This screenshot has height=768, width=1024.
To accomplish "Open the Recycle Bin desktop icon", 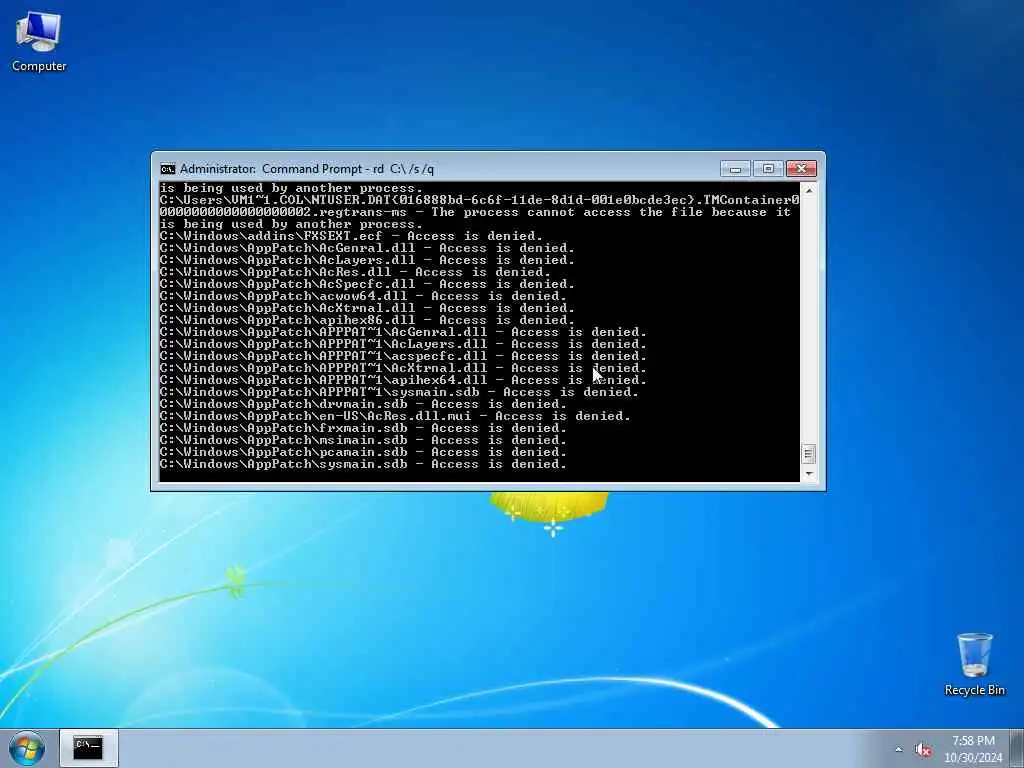I will [974, 664].
